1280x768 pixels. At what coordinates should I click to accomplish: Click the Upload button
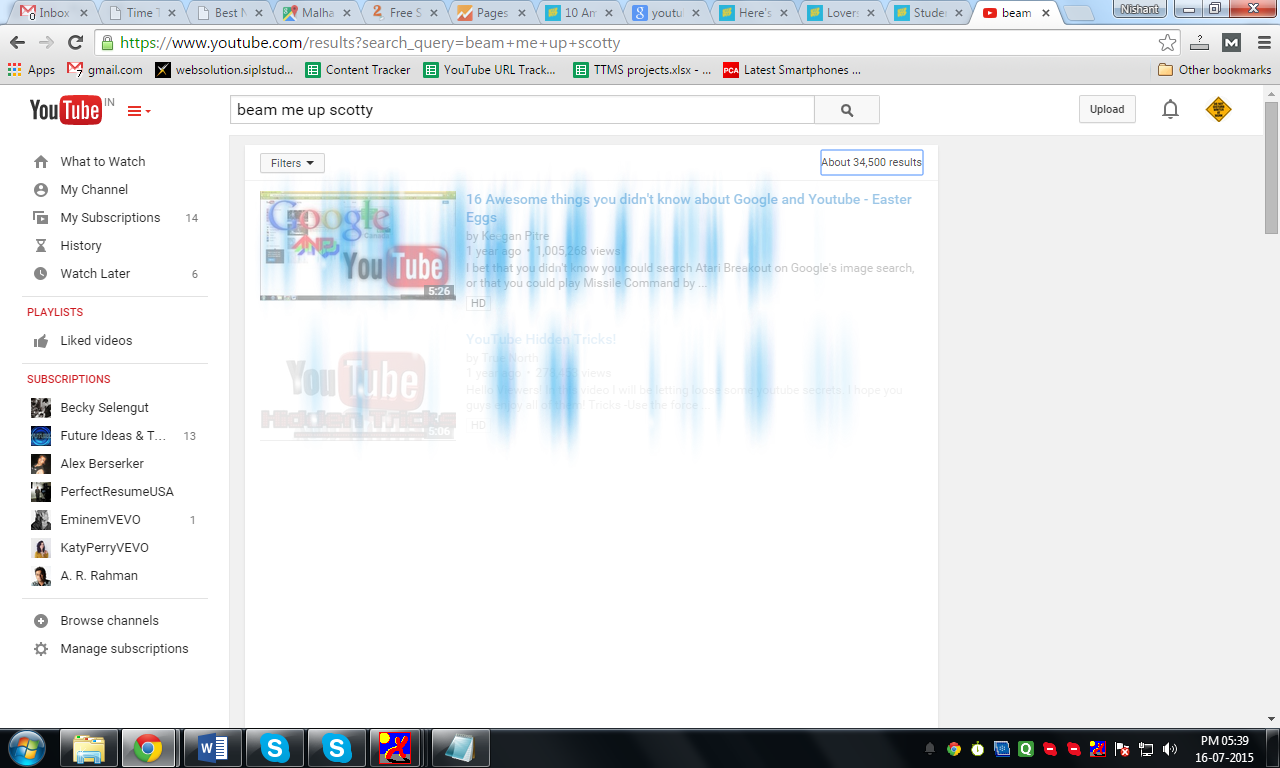pyautogui.click(x=1107, y=109)
